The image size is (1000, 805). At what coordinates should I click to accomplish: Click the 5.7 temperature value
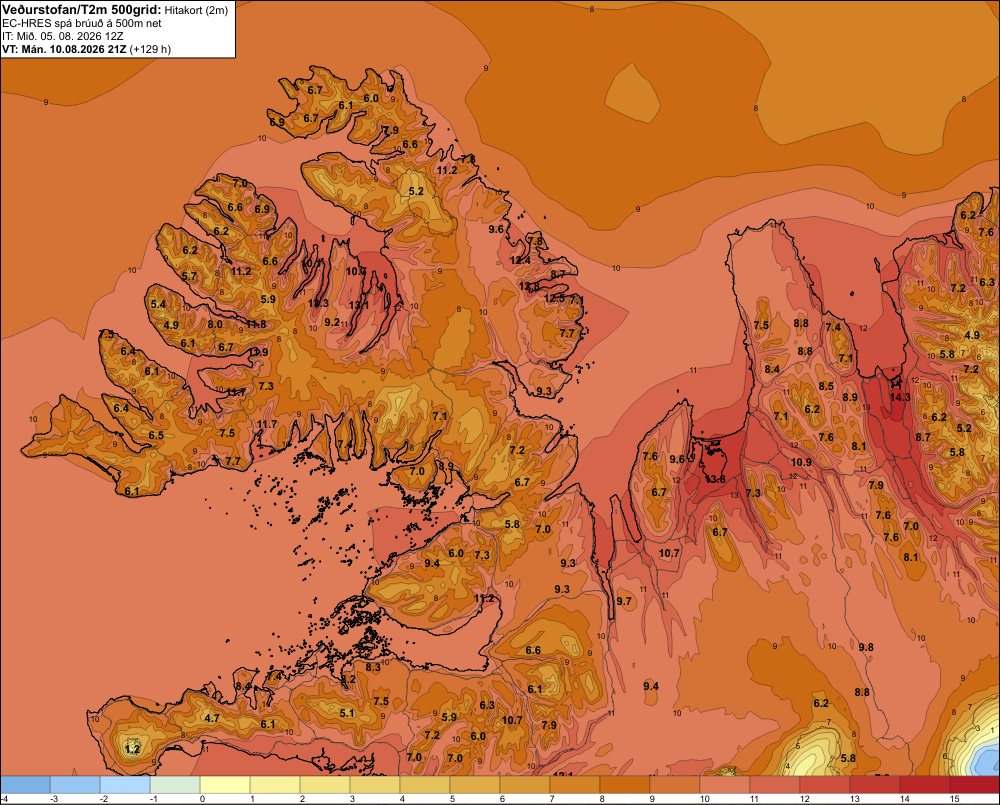(189, 276)
